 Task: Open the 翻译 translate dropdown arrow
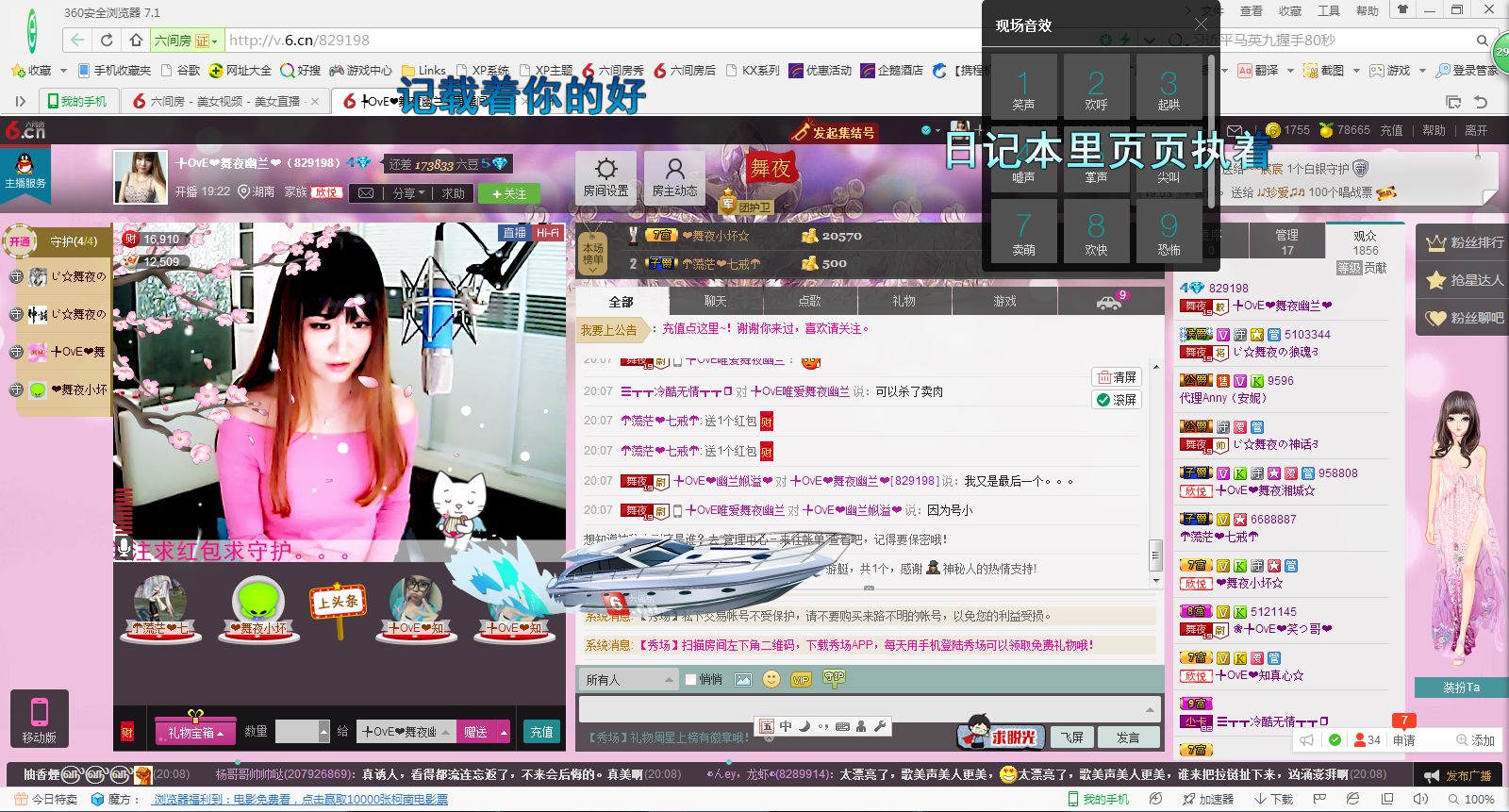(1289, 71)
